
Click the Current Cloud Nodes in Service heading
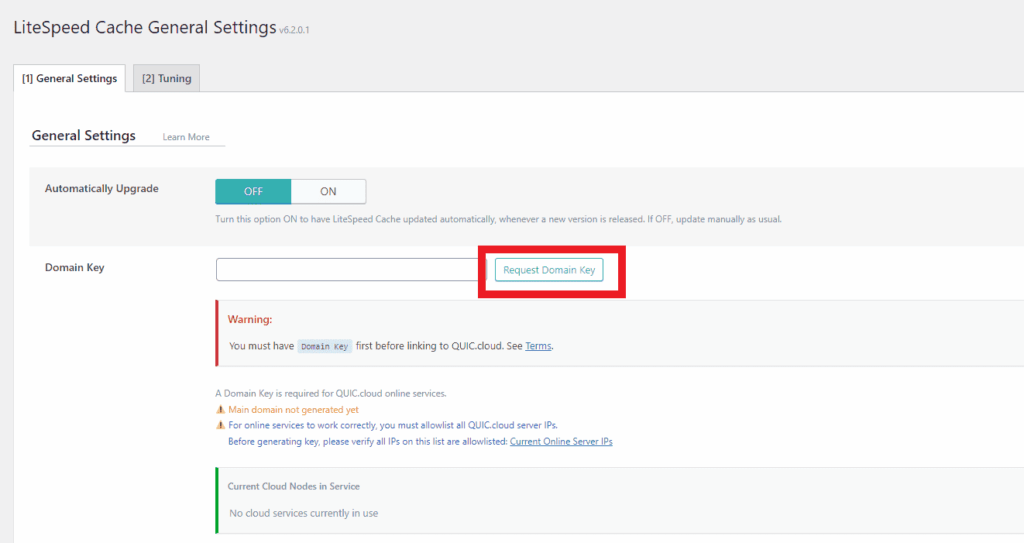point(293,486)
